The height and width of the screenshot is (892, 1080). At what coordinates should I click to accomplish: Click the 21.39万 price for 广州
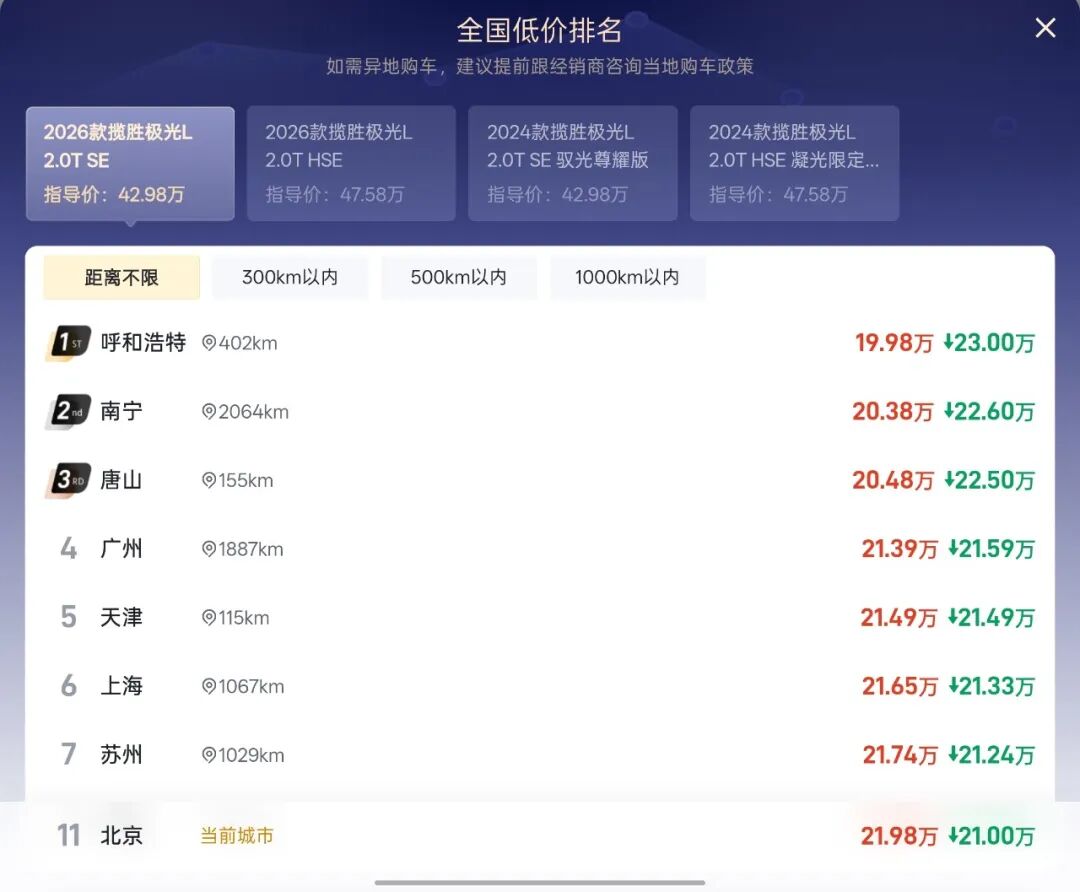point(900,549)
